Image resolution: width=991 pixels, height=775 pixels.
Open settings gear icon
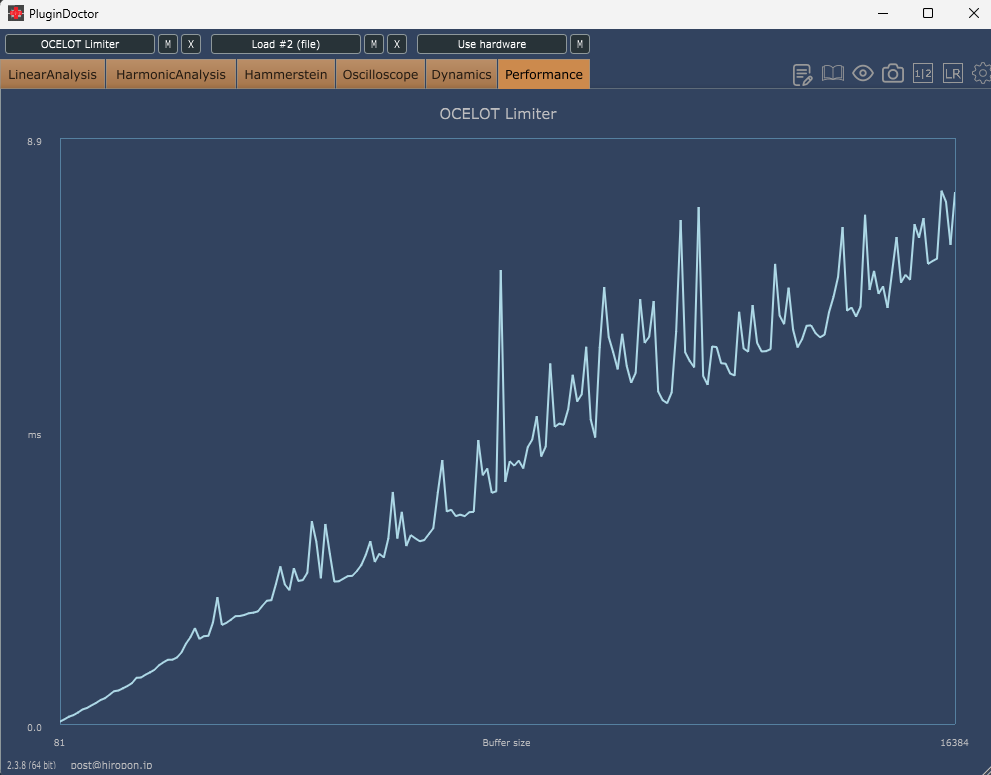[982, 74]
